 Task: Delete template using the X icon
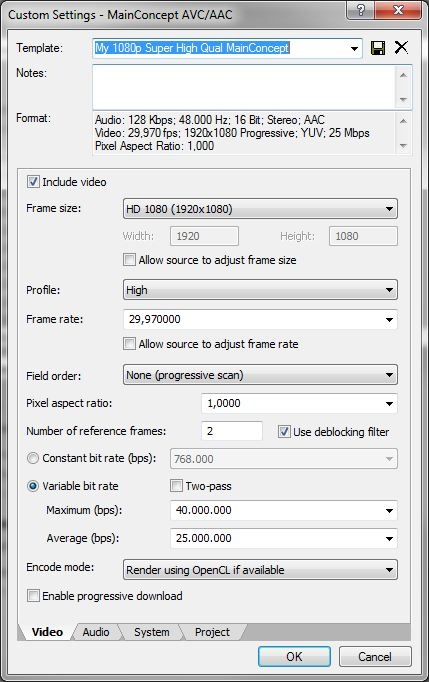pyautogui.click(x=401, y=47)
